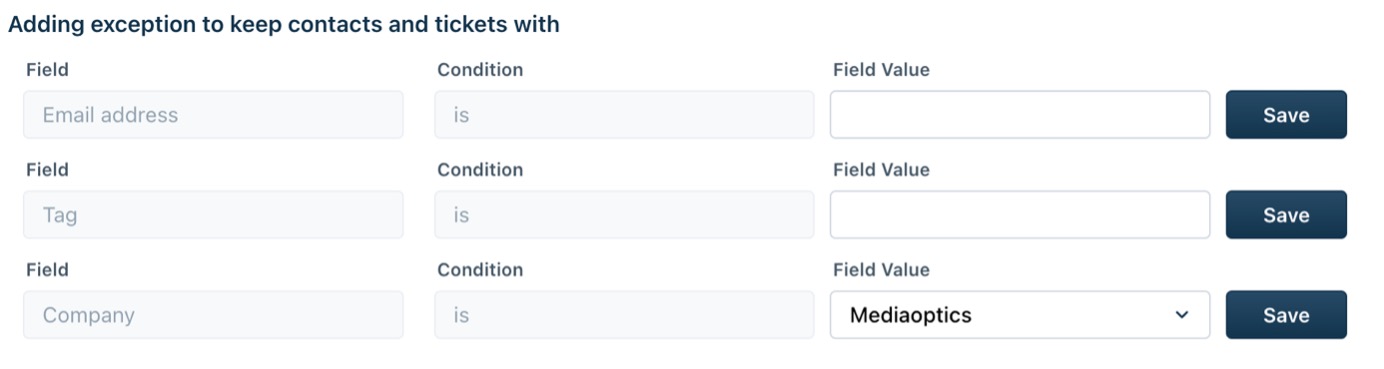Click Save for the Company exception
The width and height of the screenshot is (1384, 369).
[x=1286, y=315]
